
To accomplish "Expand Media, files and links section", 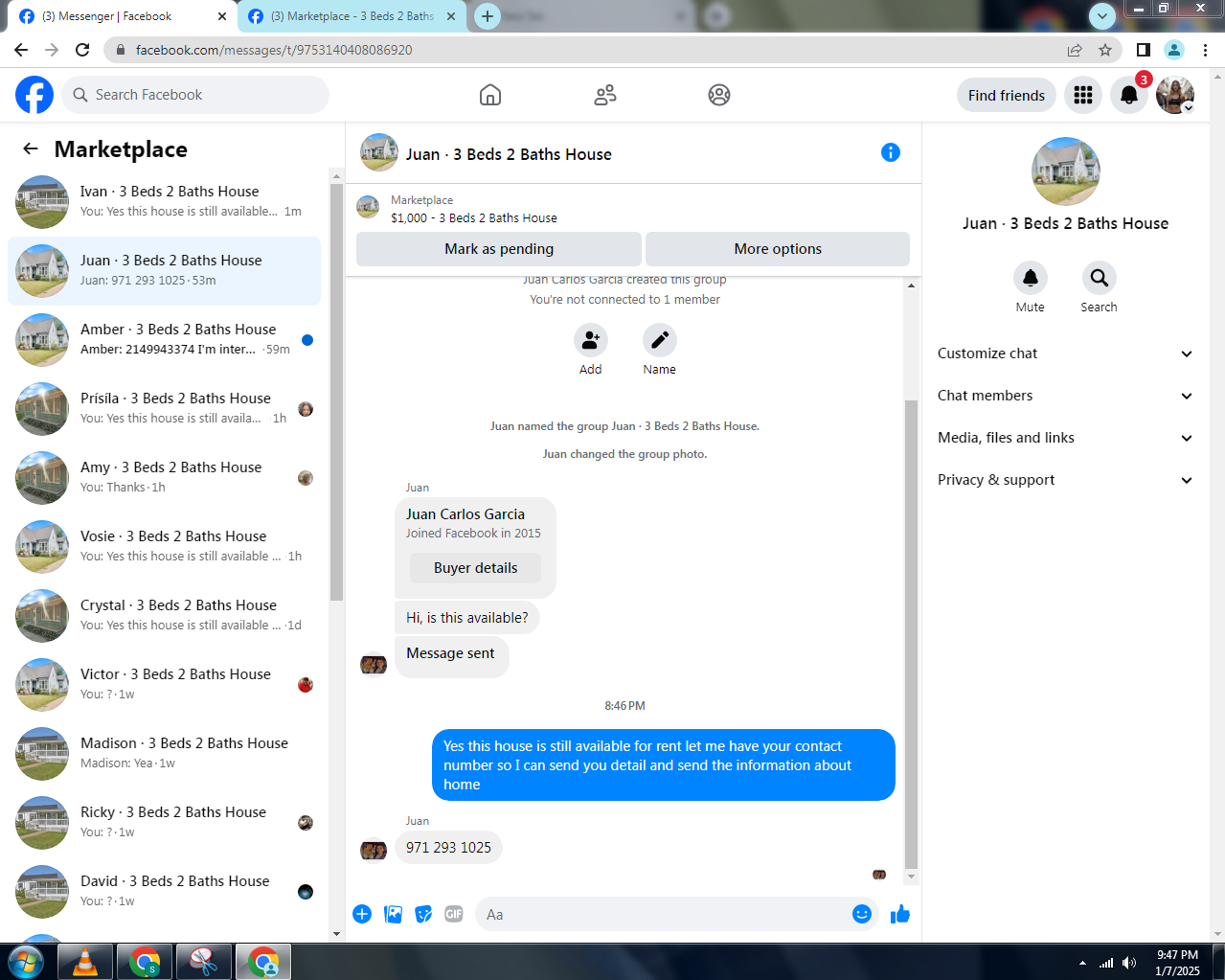I will click(x=1065, y=438).
